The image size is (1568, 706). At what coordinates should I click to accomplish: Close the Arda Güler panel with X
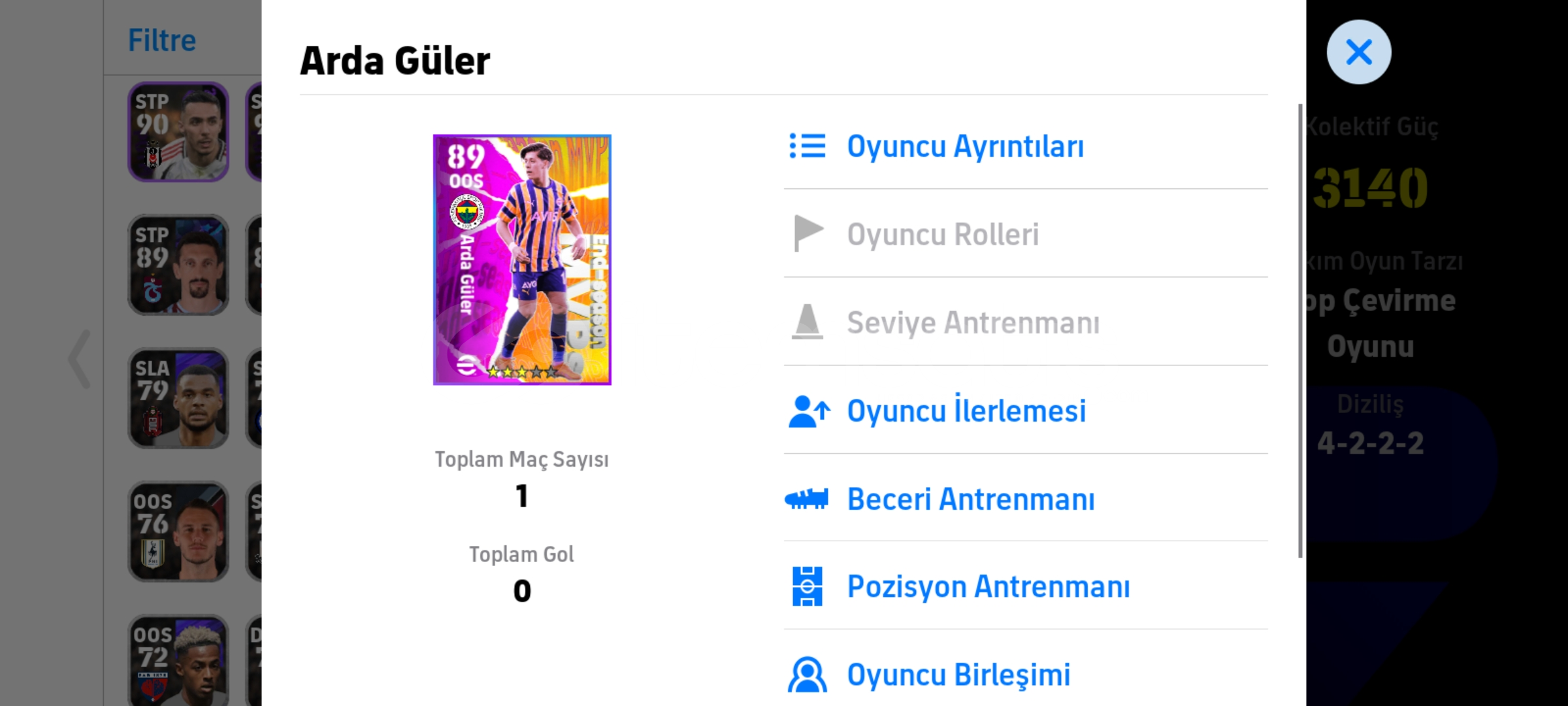[x=1359, y=52]
